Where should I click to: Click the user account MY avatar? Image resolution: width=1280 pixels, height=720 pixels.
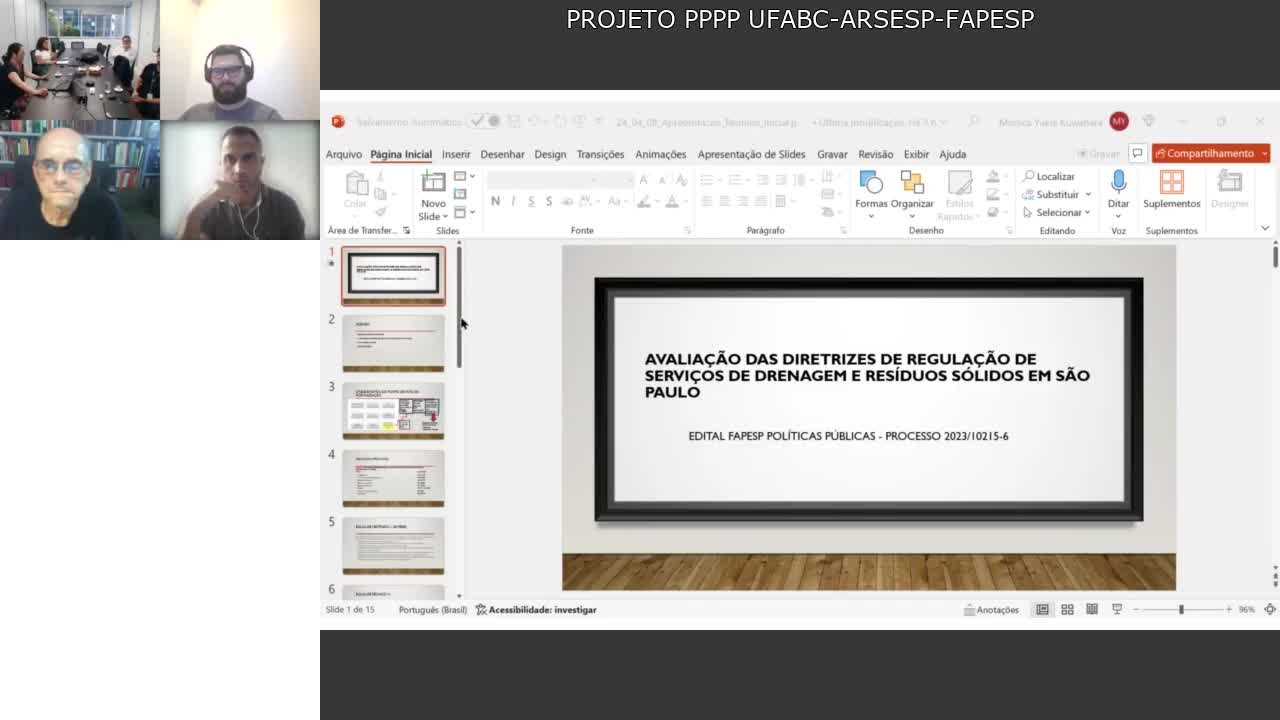[1118, 122]
